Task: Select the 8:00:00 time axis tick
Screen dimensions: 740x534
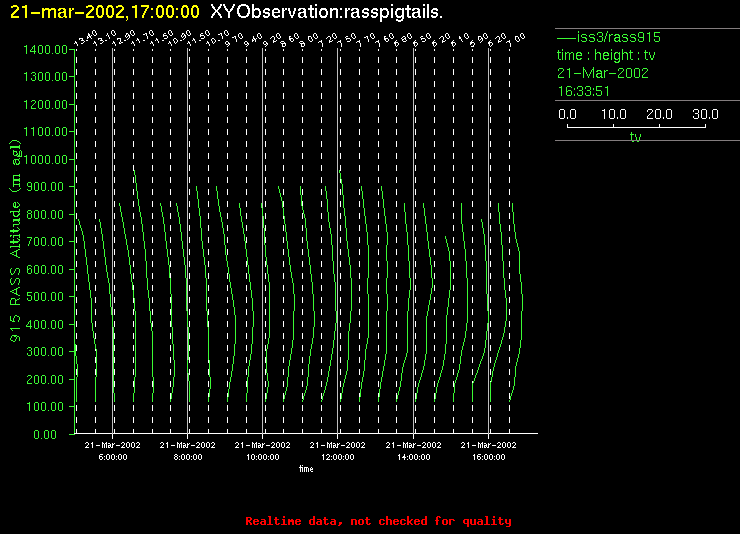Action: 187,455
